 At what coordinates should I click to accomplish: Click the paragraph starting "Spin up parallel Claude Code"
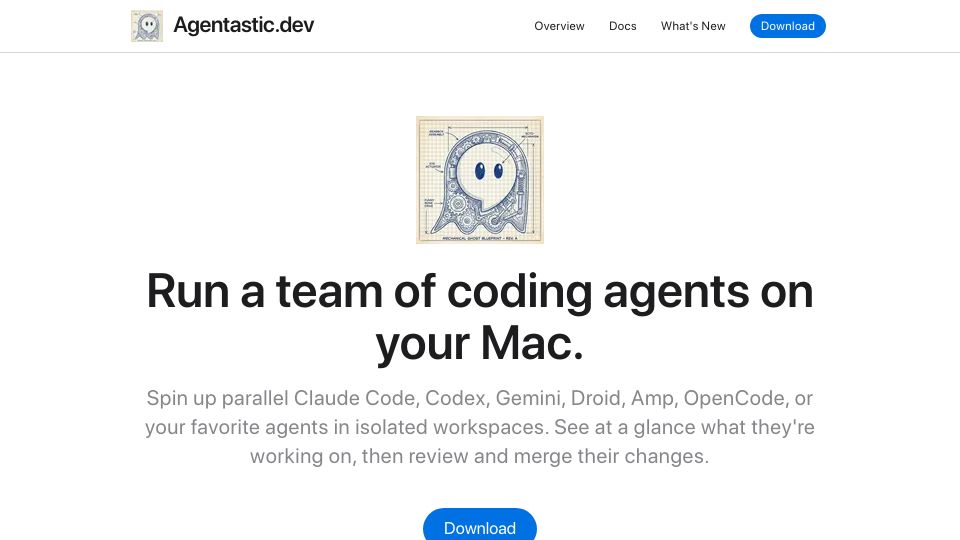480,427
